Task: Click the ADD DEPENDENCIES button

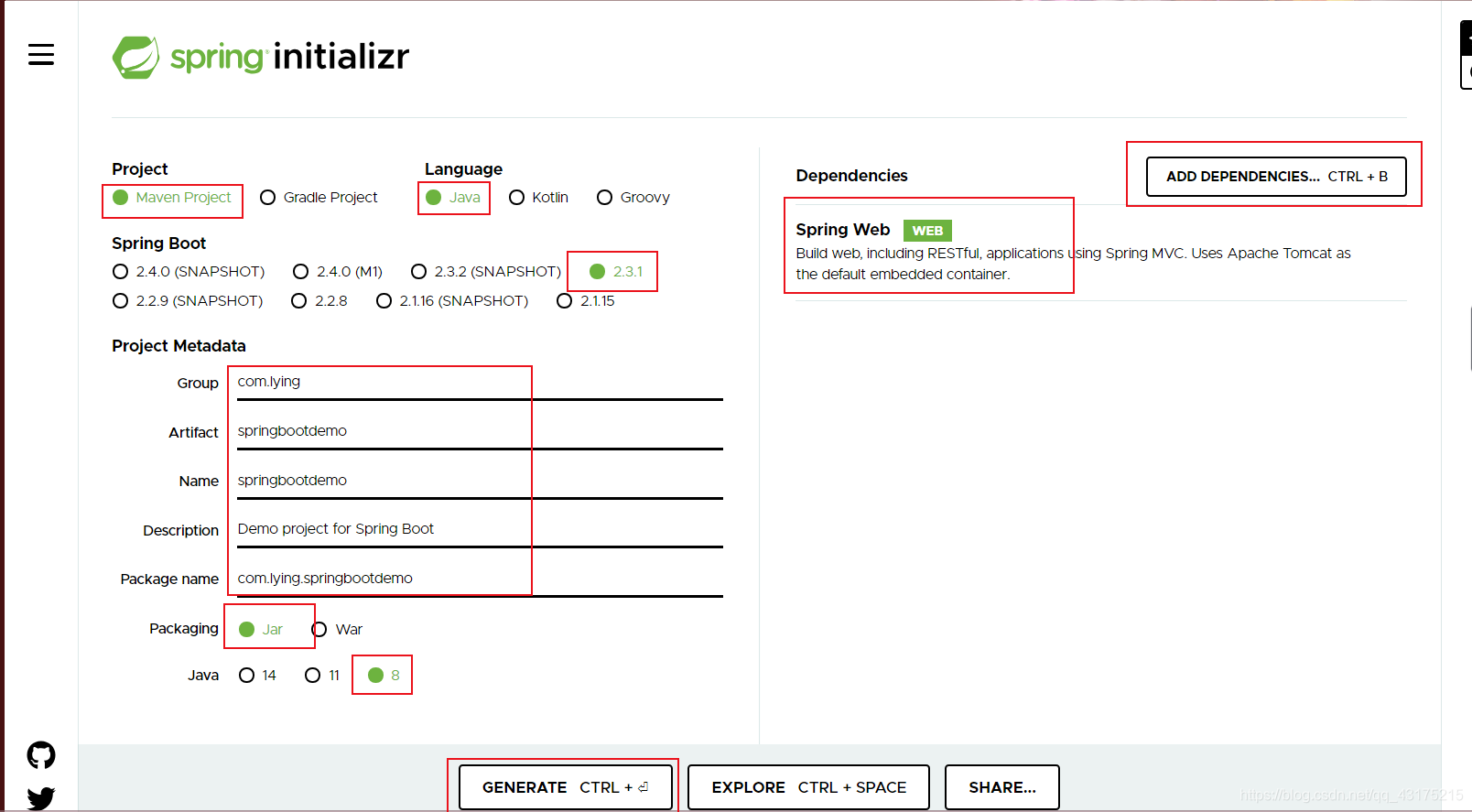Action: point(1276,177)
